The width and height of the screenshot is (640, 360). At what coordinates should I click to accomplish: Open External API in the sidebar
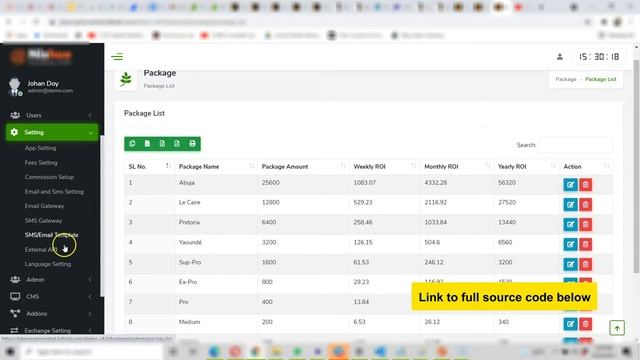pos(41,249)
